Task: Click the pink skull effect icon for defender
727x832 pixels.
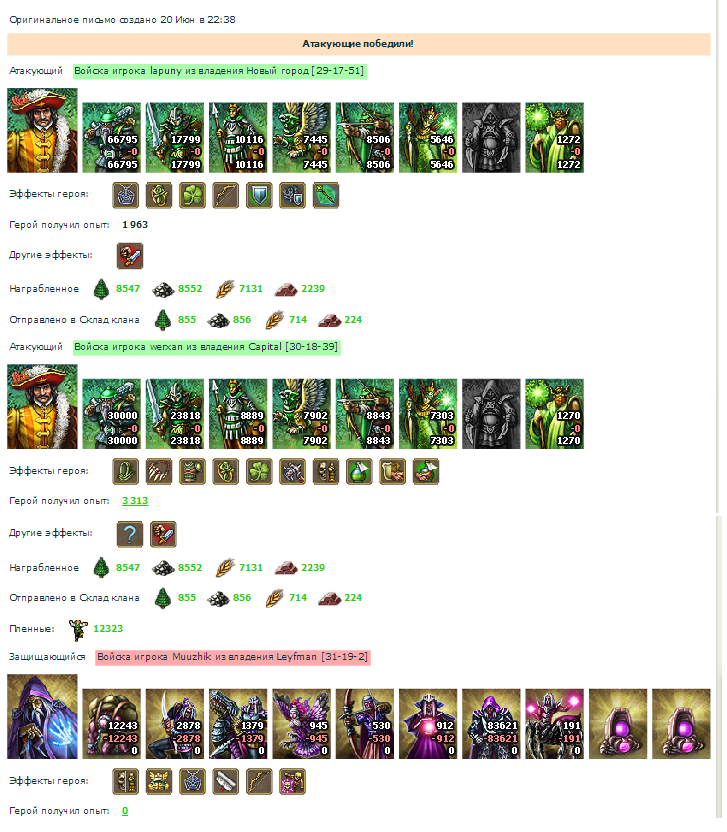Action: (x=292, y=781)
